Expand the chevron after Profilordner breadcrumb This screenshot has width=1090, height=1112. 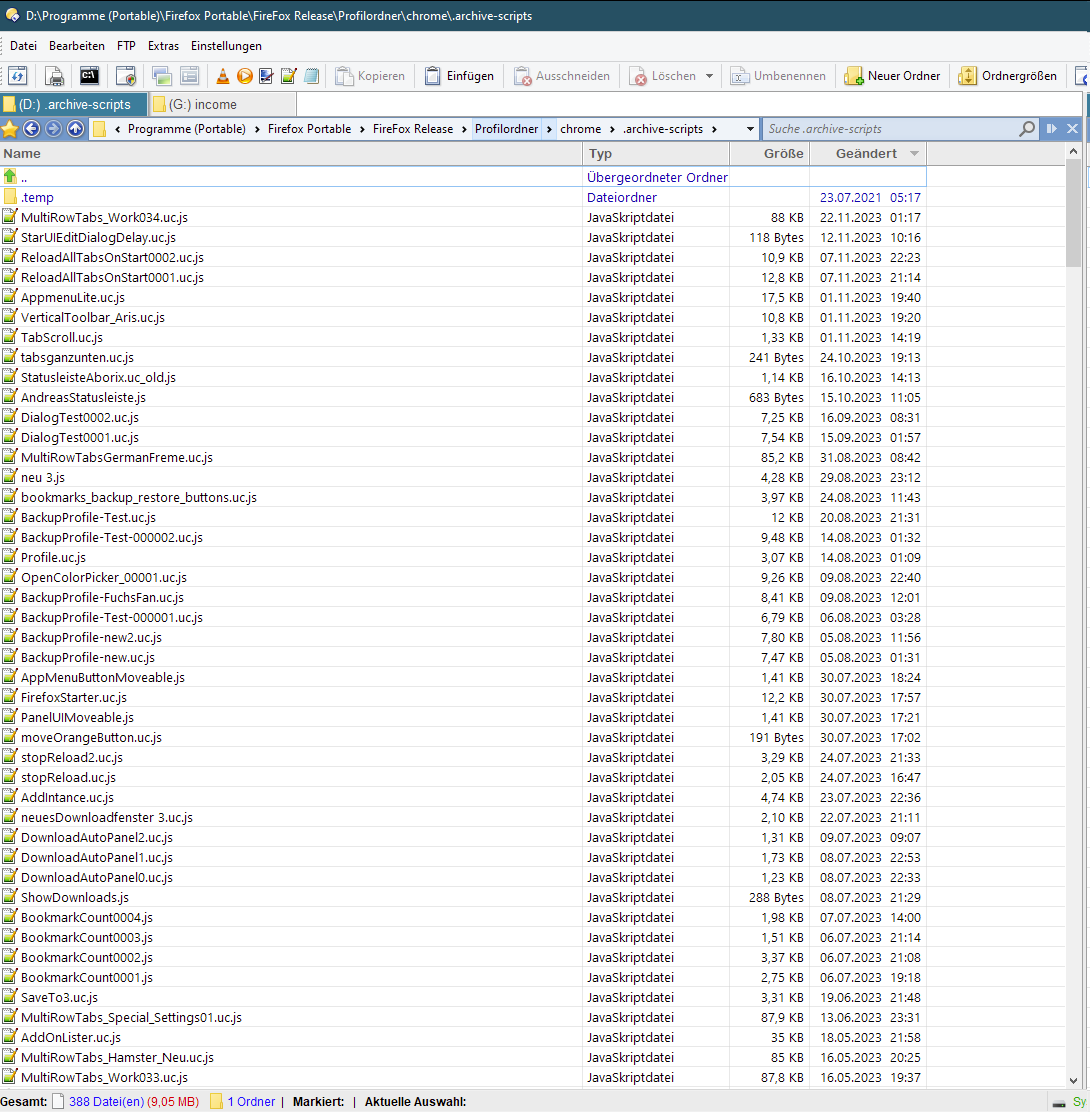pos(548,129)
